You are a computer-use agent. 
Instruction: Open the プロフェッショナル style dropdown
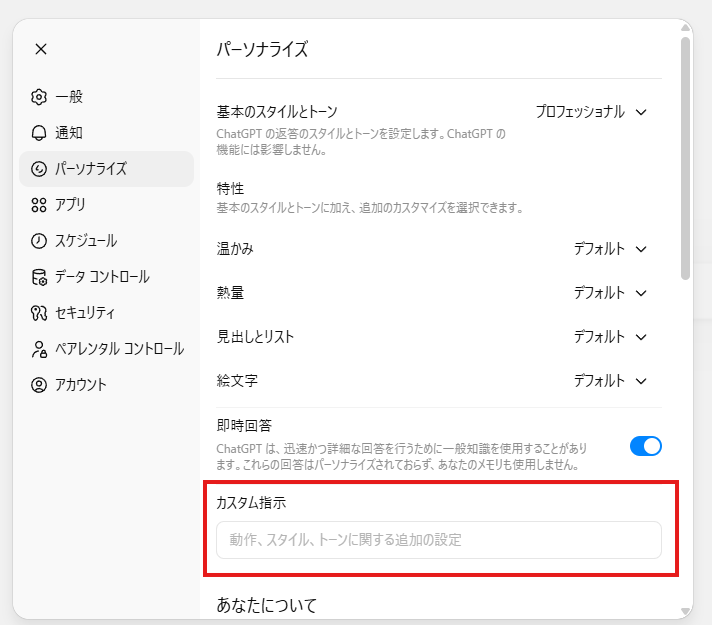(x=591, y=112)
